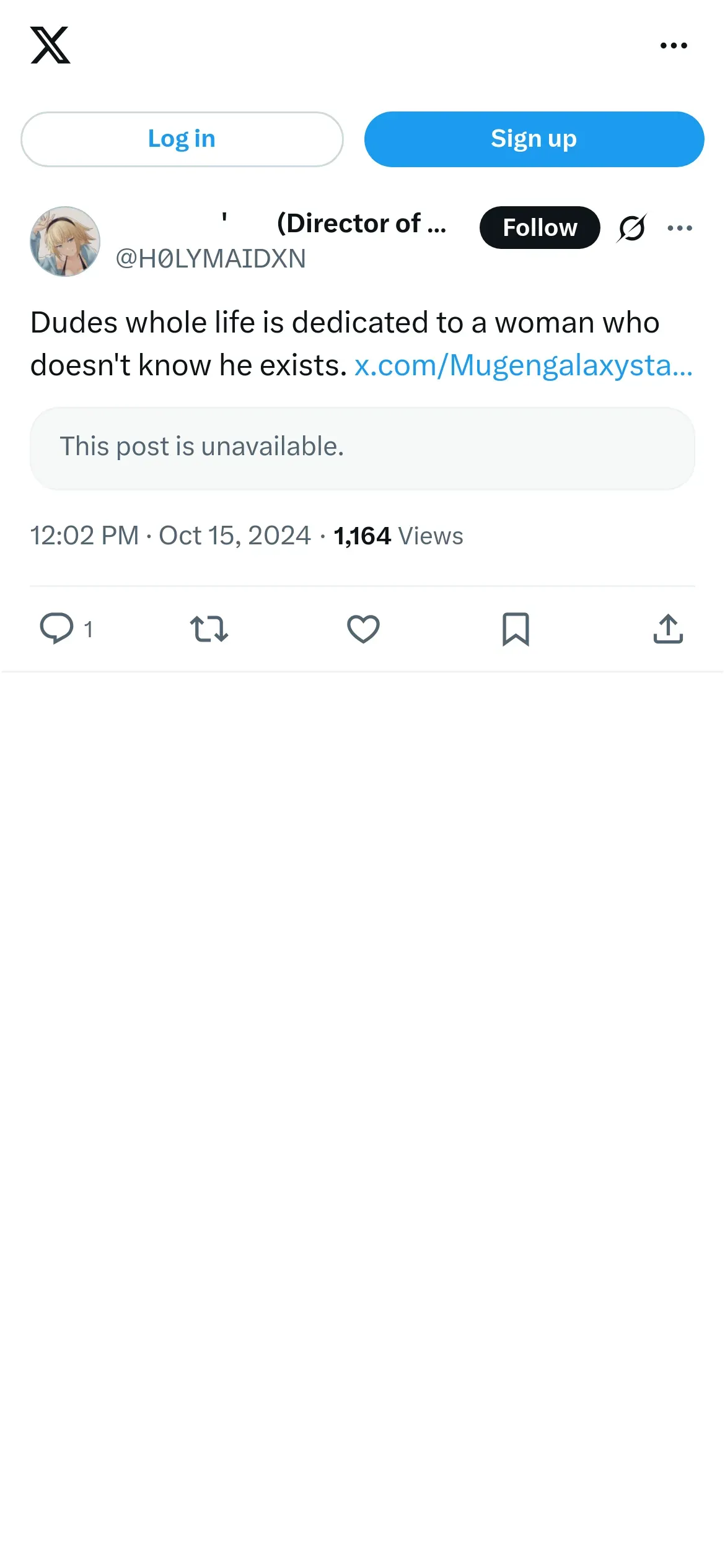Click the "This post is unavailable." quoted box
This screenshot has width=725, height=1568.
coord(362,448)
